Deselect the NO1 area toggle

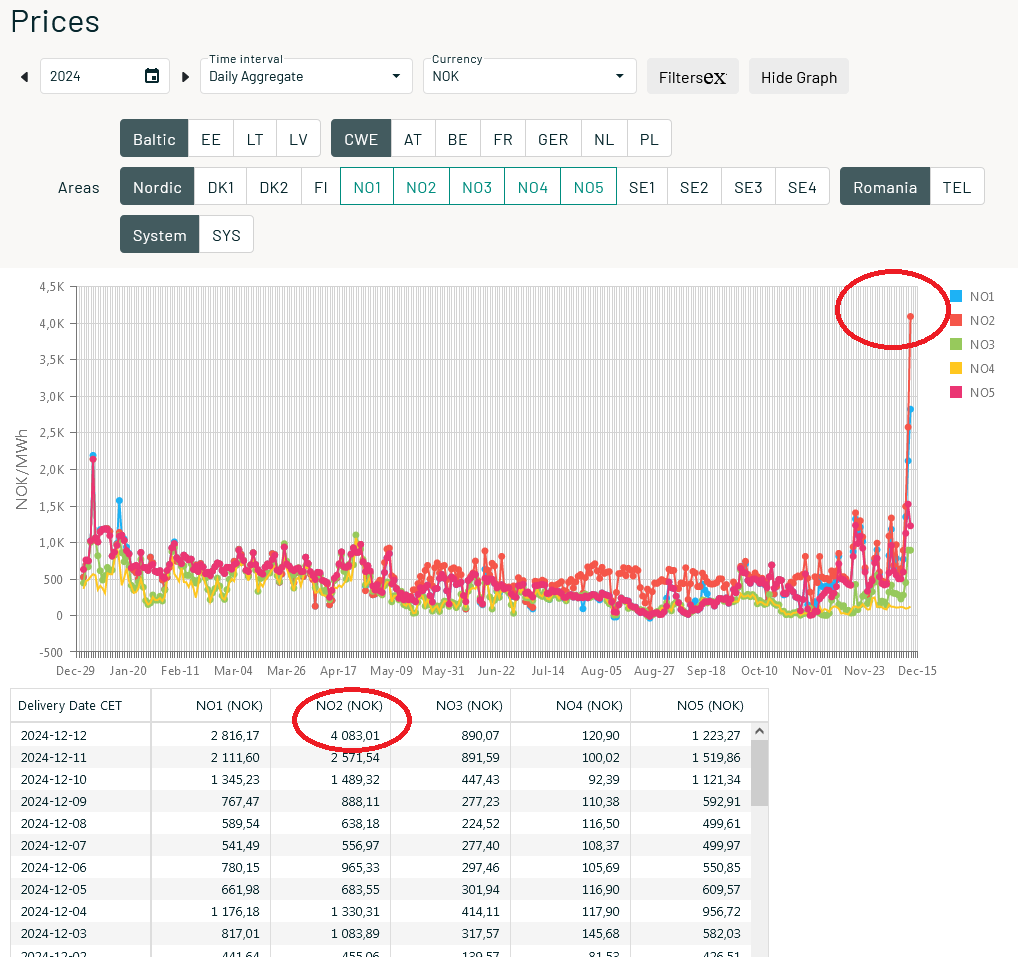(x=367, y=187)
